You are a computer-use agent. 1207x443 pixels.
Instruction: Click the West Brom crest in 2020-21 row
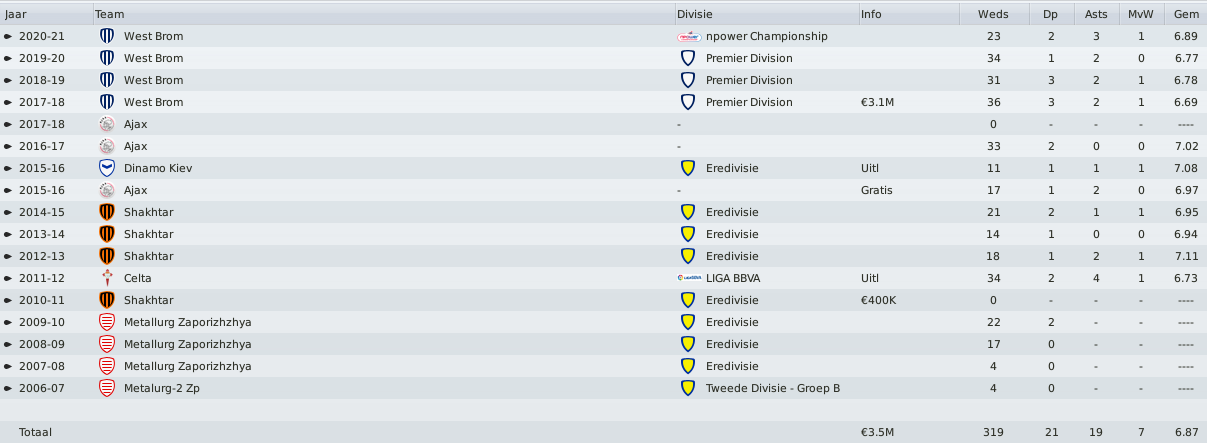pos(107,36)
